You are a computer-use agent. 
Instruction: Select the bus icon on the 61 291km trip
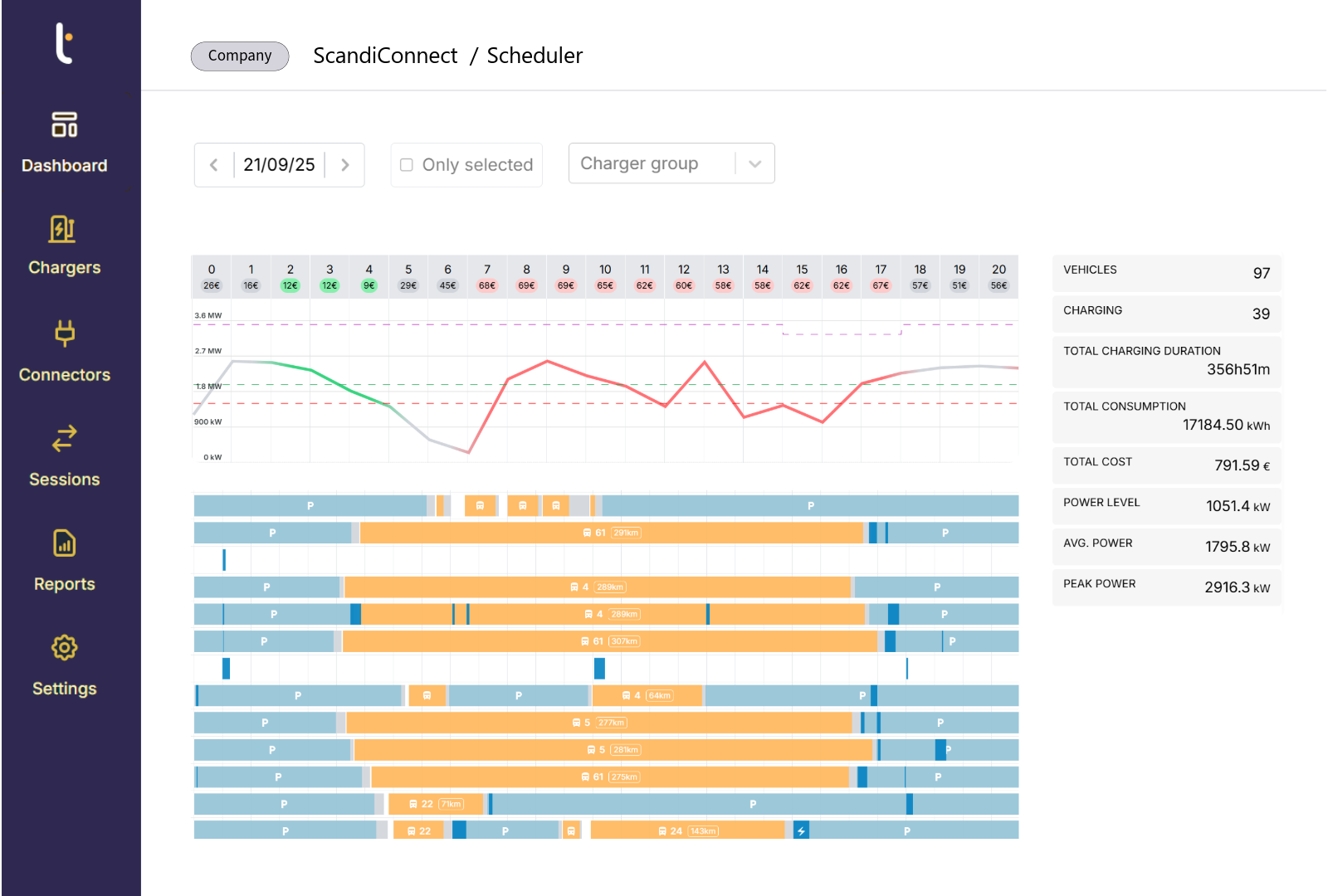pyautogui.click(x=587, y=533)
